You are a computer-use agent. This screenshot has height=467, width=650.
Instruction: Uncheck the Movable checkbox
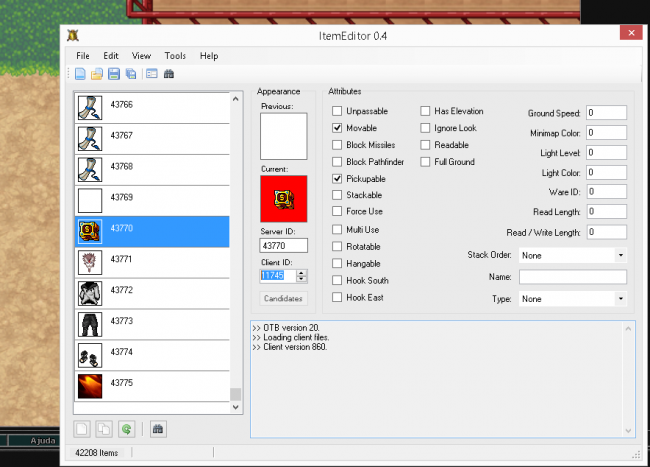[337, 128]
